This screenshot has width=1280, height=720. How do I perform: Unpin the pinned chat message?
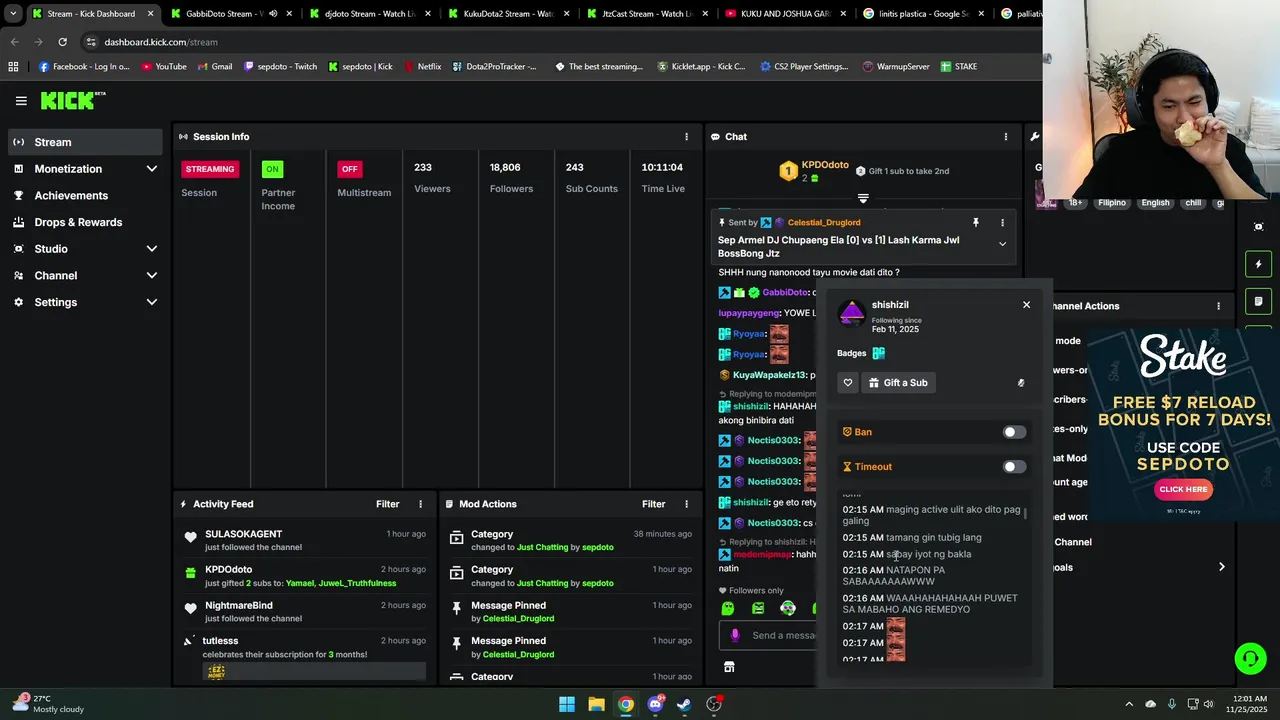point(976,223)
